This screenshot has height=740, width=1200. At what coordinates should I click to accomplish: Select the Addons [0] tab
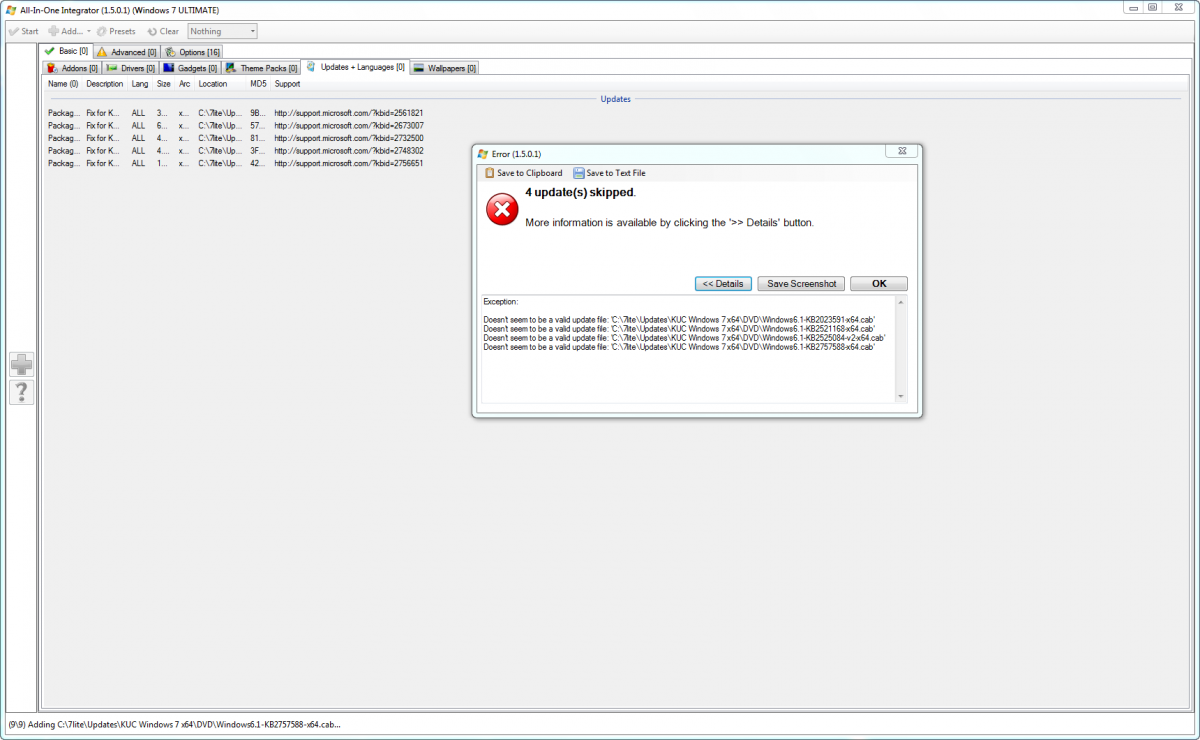pos(73,68)
